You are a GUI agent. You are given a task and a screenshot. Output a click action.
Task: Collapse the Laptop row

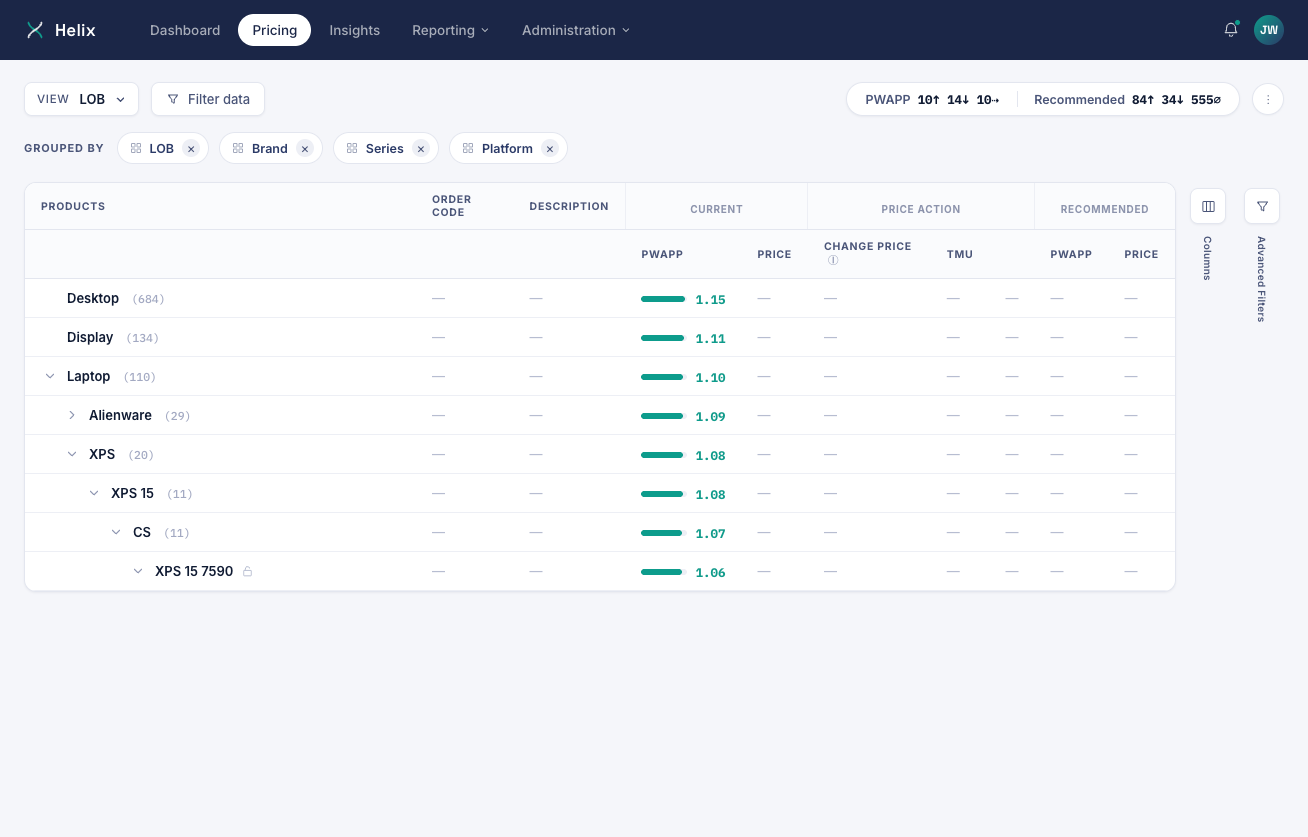[x=50, y=377]
